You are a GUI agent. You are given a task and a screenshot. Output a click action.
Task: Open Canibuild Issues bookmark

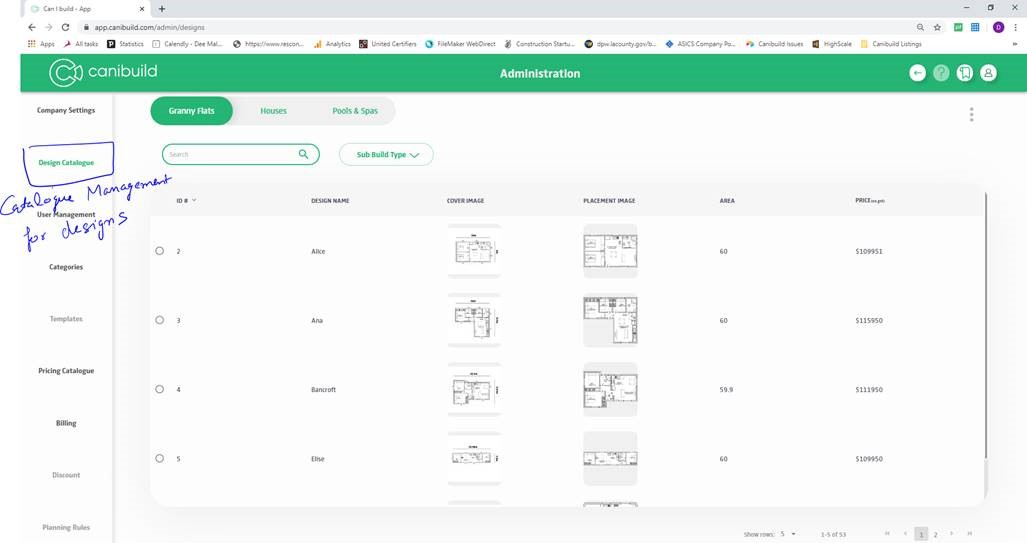(775, 44)
